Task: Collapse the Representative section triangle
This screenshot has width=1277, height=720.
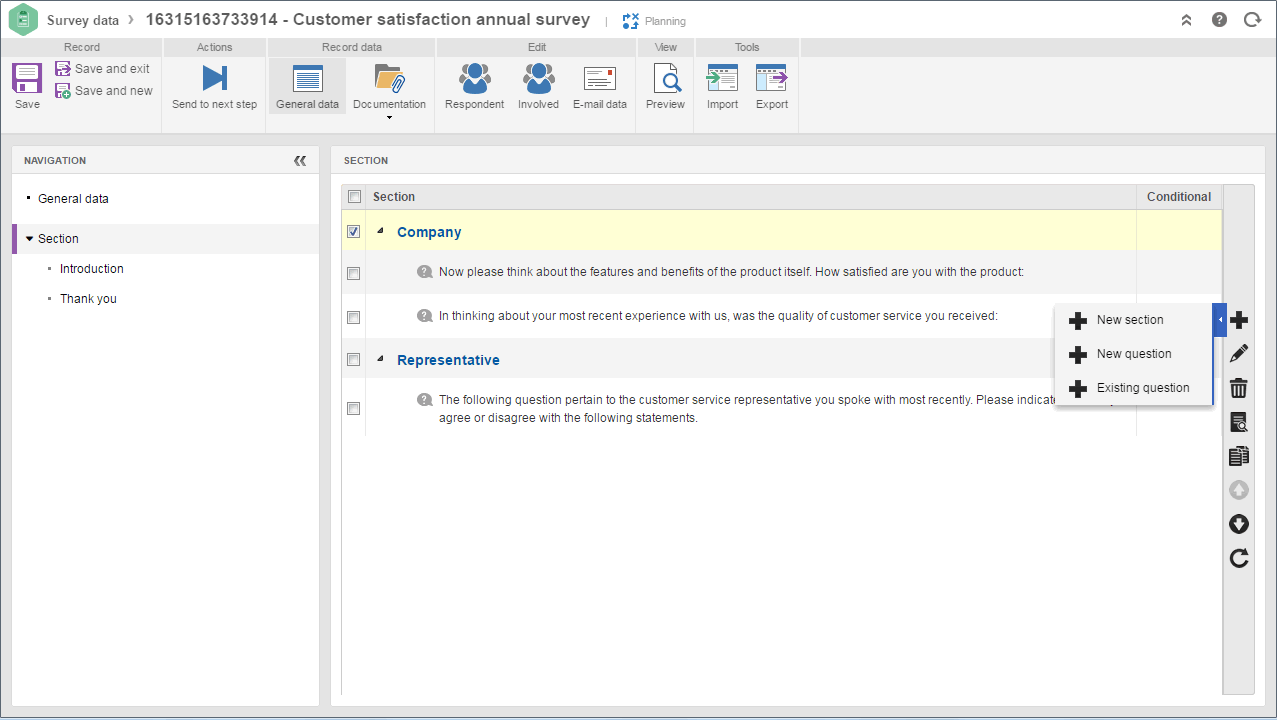Action: 380,359
